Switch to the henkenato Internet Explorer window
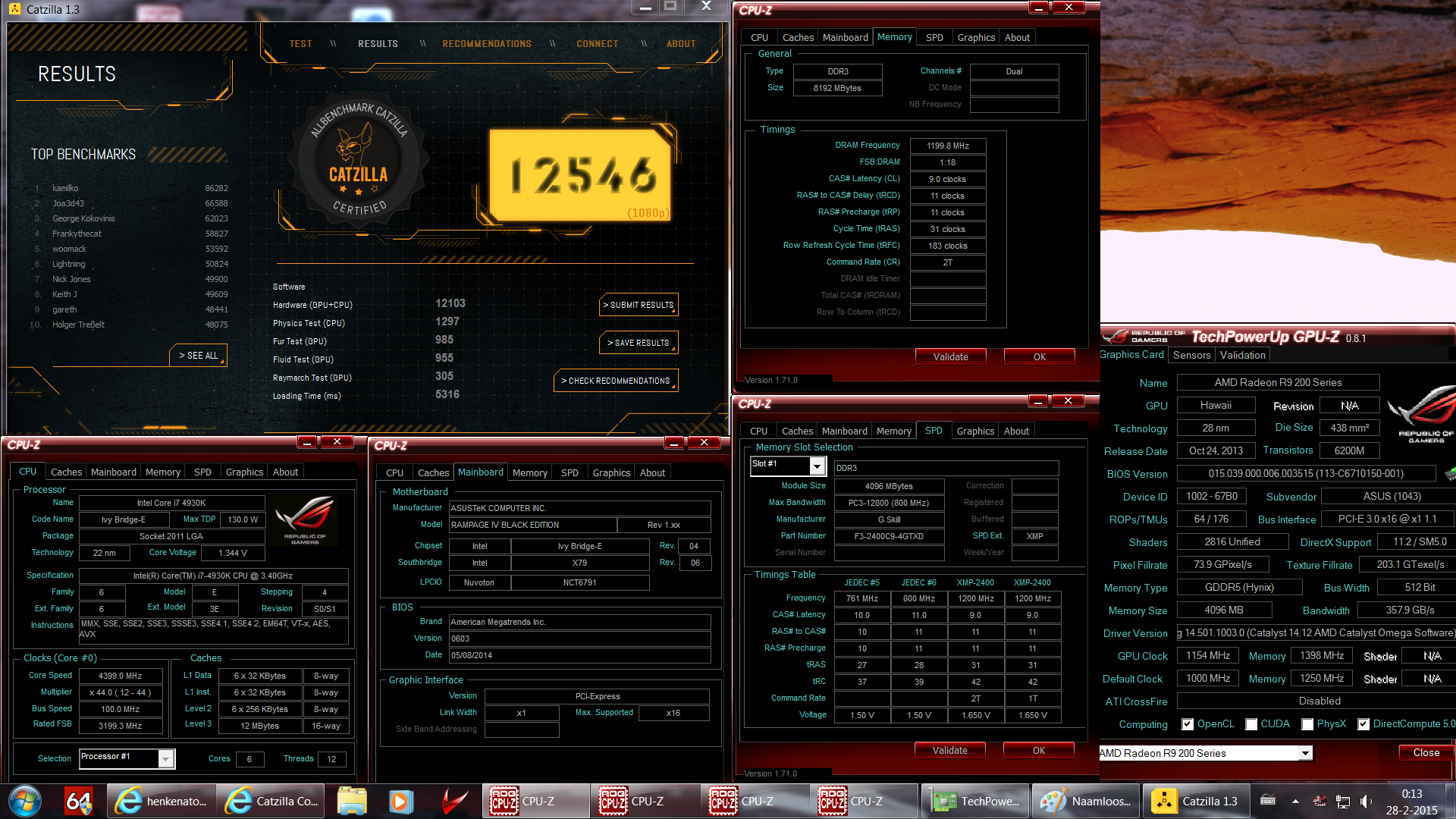Screen dimensions: 1456x819 tap(162, 801)
